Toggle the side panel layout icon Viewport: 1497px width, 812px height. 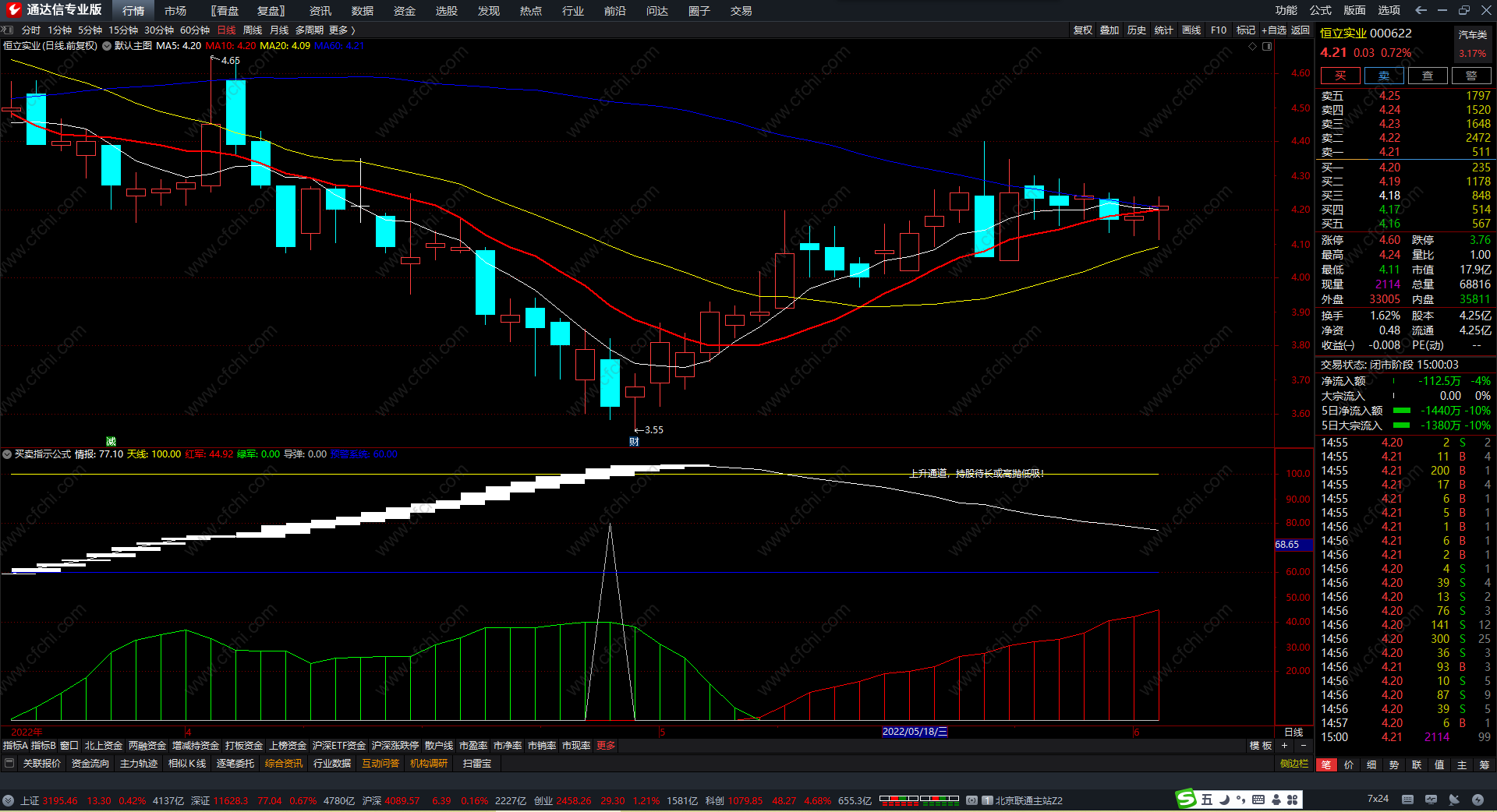click(1267, 46)
